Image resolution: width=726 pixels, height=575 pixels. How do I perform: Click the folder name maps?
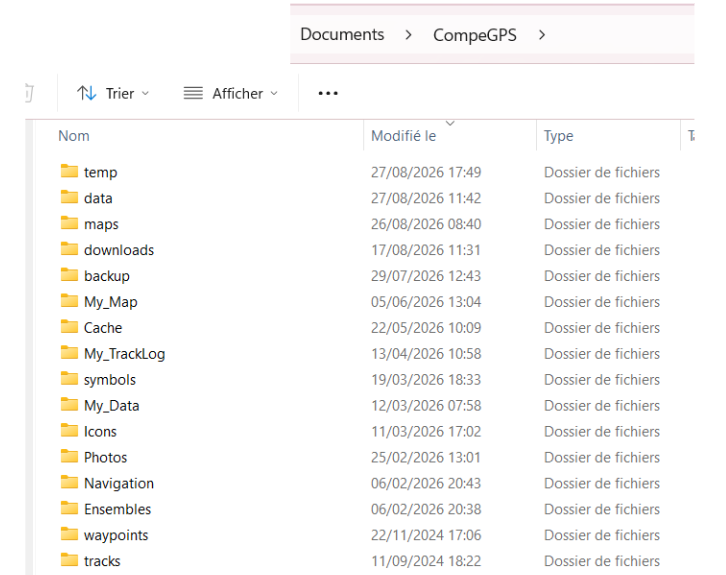(101, 225)
